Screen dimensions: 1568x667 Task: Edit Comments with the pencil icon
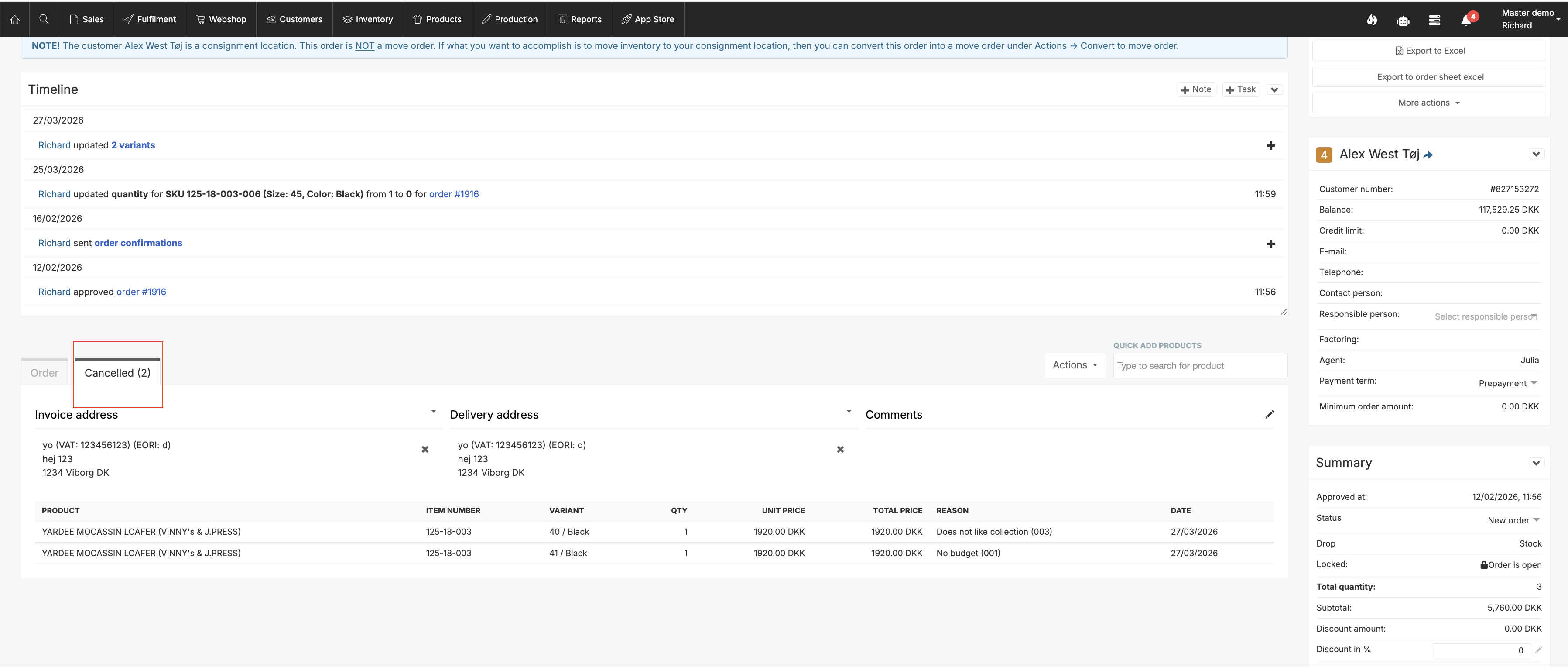click(1269, 415)
